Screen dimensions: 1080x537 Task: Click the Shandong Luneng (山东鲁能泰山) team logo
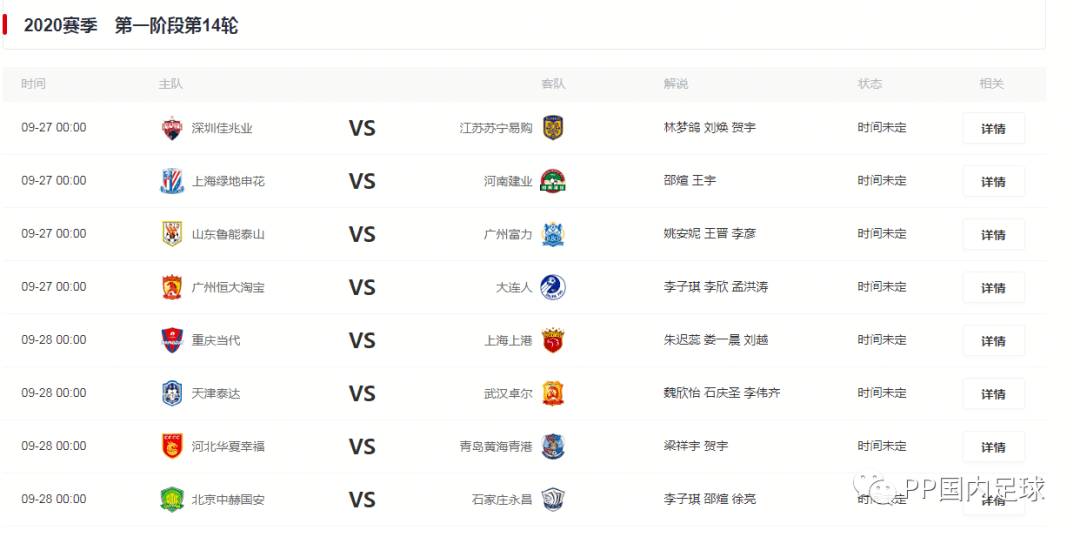point(172,234)
